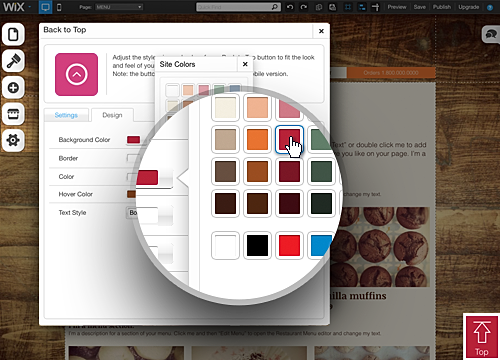Image resolution: width=500 pixels, height=360 pixels.
Task: Undo the last action
Action: click(290, 7)
